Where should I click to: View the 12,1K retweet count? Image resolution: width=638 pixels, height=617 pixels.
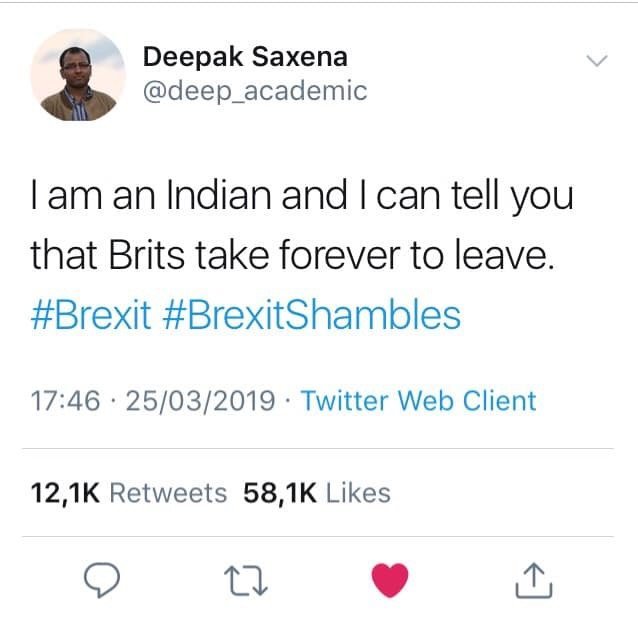(64, 492)
